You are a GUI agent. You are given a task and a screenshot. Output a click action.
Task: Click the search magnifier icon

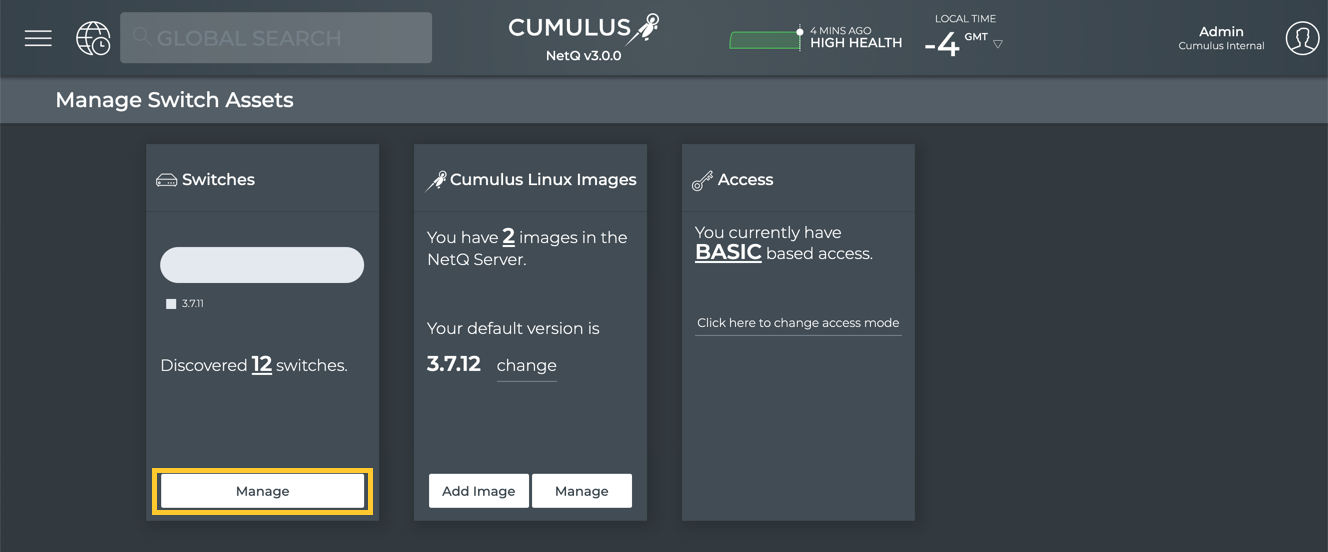142,37
